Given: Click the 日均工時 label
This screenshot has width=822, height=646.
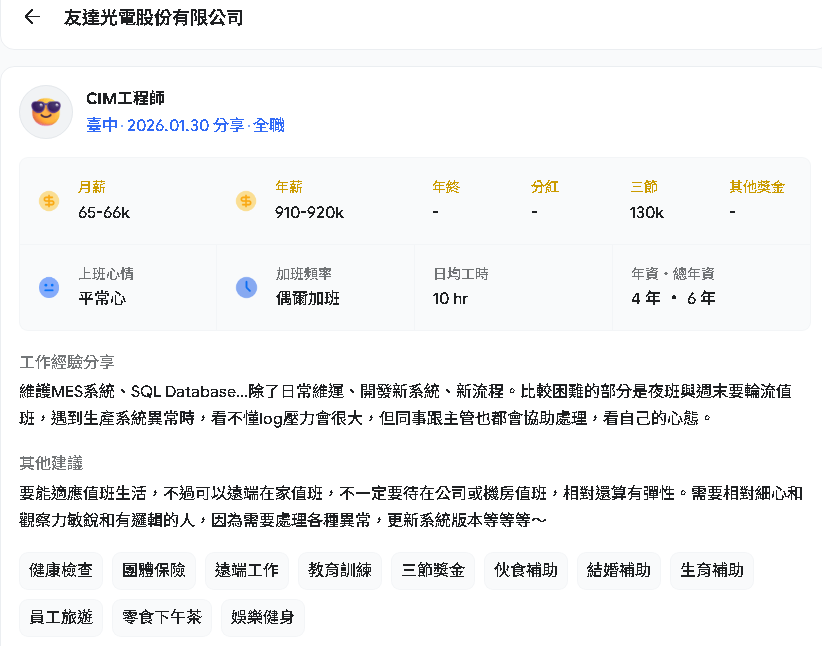Looking at the screenshot, I should pyautogui.click(x=460, y=274).
